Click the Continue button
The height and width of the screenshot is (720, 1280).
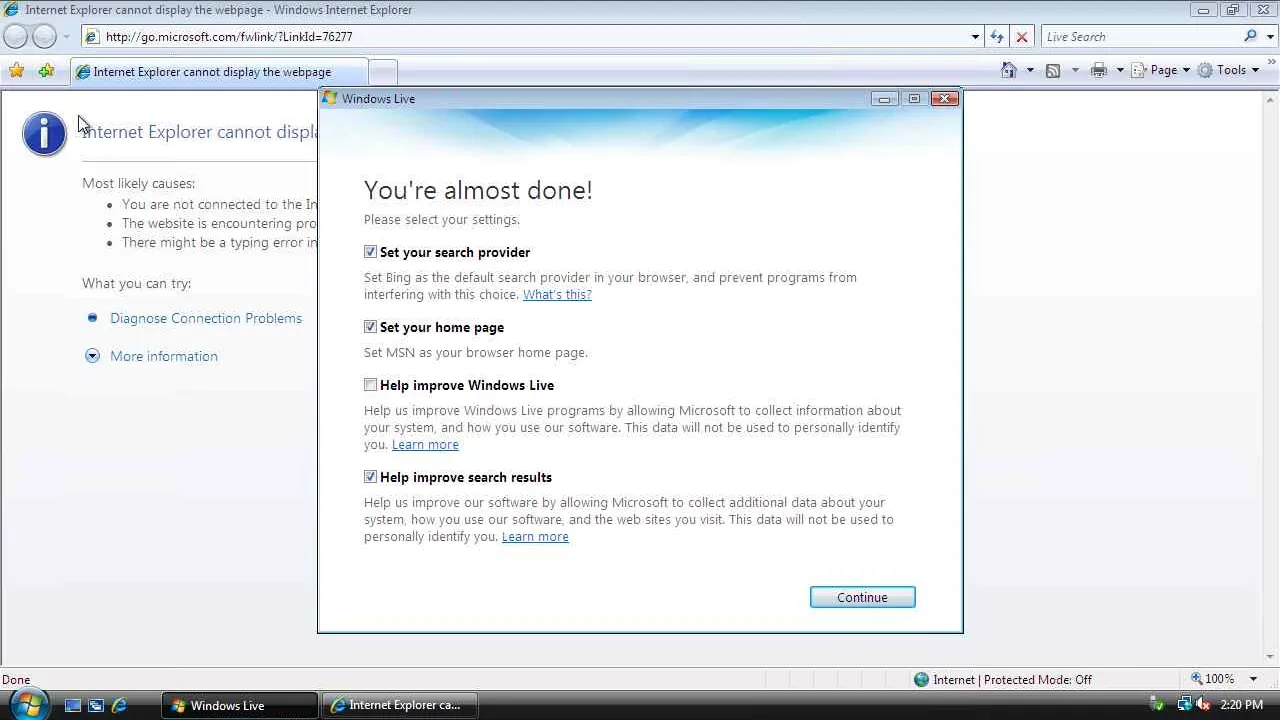[862, 597]
